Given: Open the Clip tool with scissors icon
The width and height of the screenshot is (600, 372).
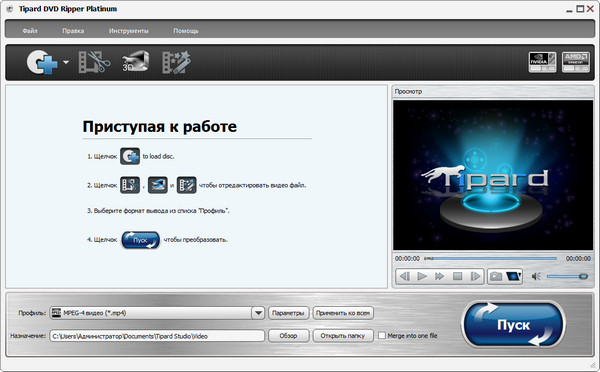Looking at the screenshot, I should pyautogui.click(x=94, y=62).
